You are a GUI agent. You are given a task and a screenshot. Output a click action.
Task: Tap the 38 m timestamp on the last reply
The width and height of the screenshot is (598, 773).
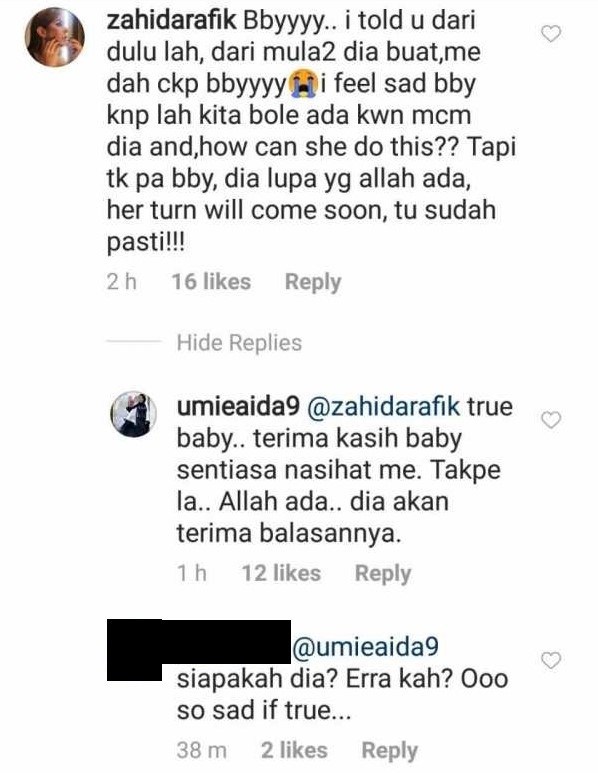click(202, 751)
